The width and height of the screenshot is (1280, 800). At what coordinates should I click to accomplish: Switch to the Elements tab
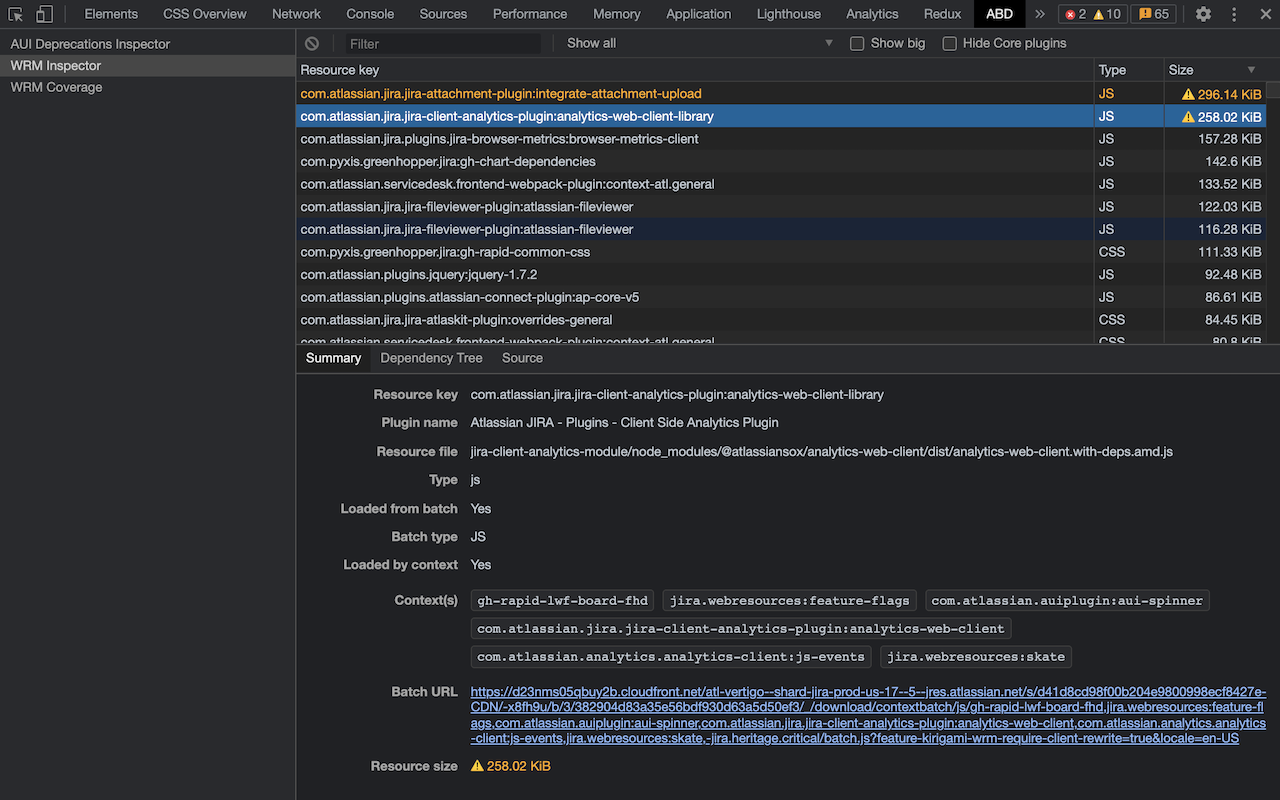click(111, 14)
